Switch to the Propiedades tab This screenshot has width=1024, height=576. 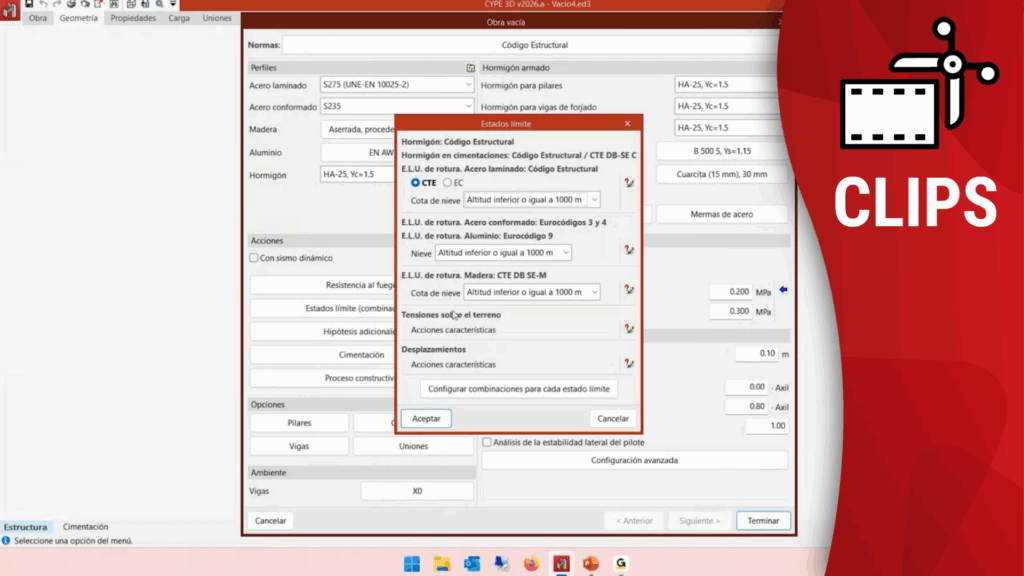tap(133, 18)
